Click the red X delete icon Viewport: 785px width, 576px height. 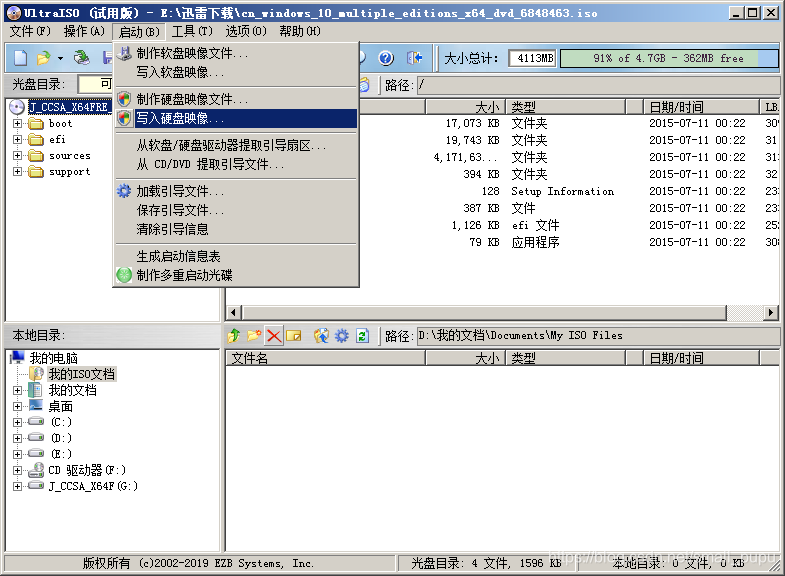tap(274, 335)
